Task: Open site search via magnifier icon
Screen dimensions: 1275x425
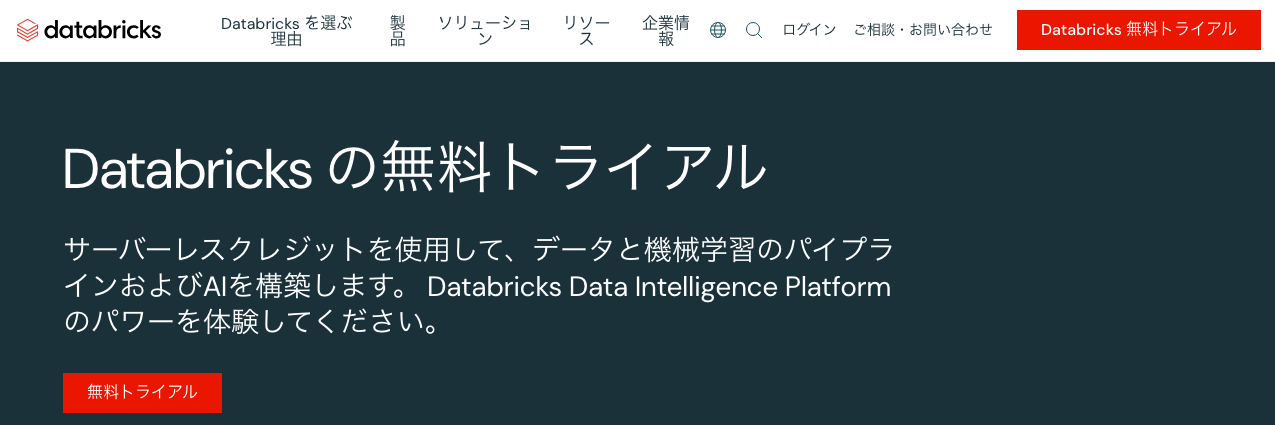Action: pos(754,30)
